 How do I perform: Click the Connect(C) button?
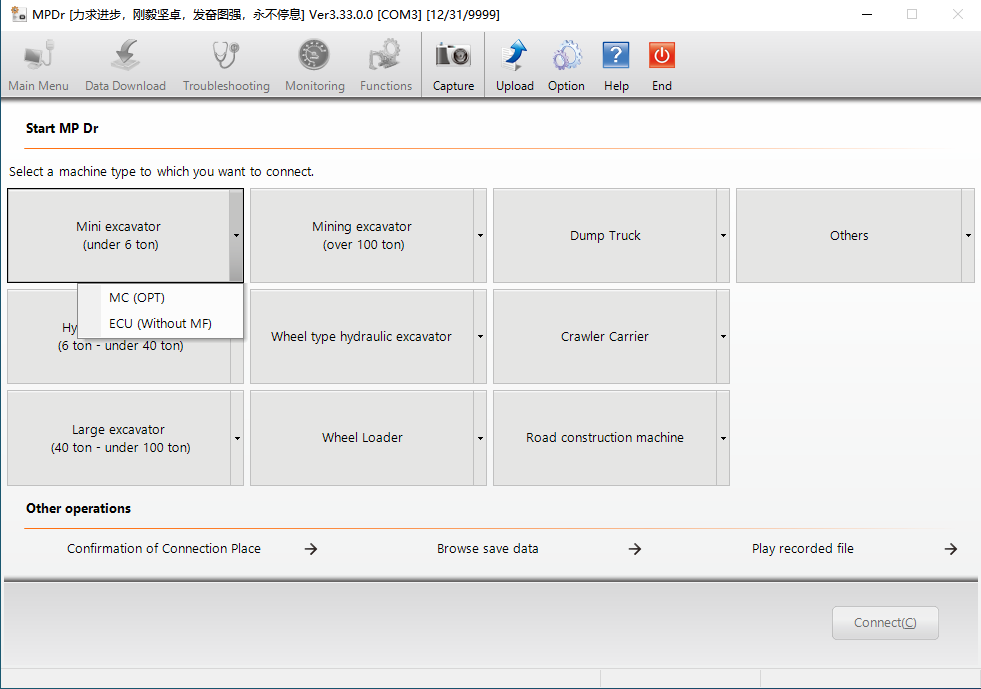point(885,623)
